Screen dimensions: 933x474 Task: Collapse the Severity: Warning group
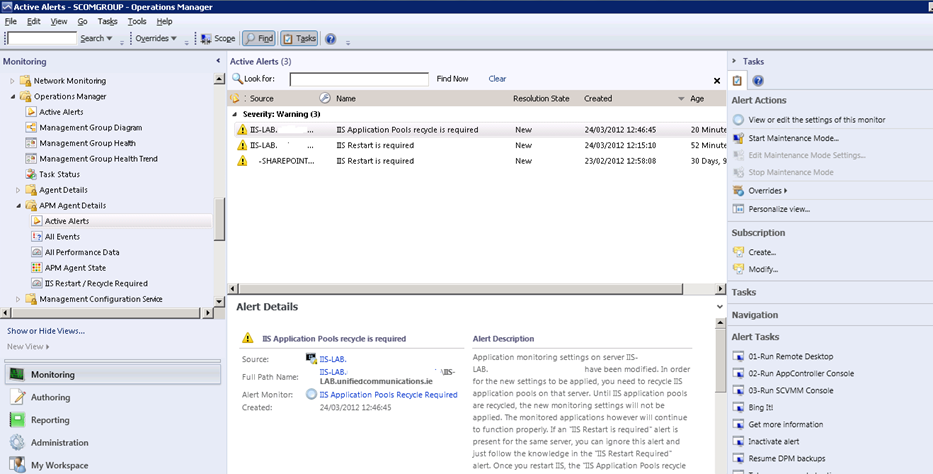[234, 114]
